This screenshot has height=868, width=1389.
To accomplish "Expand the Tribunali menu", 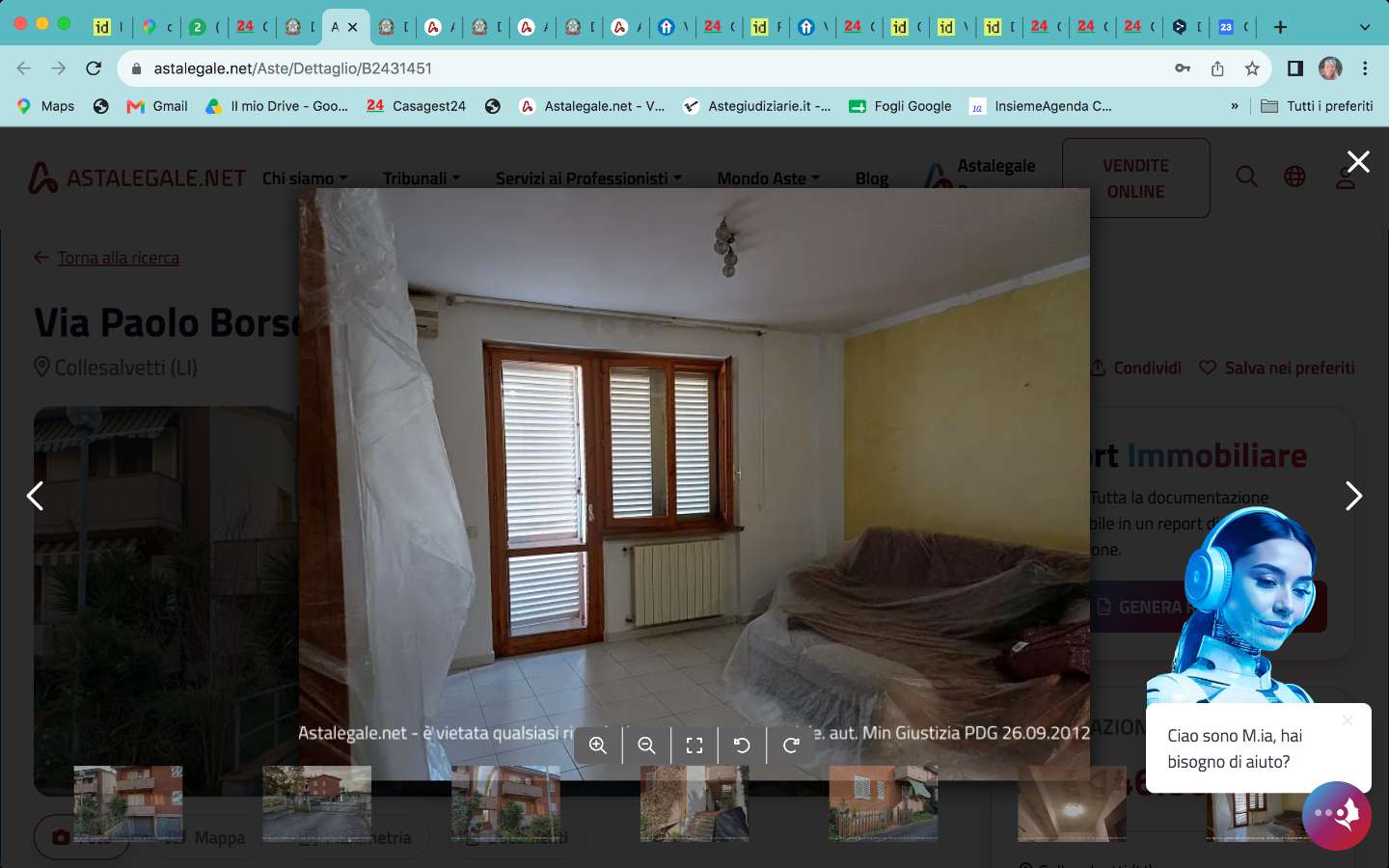I will tap(422, 178).
